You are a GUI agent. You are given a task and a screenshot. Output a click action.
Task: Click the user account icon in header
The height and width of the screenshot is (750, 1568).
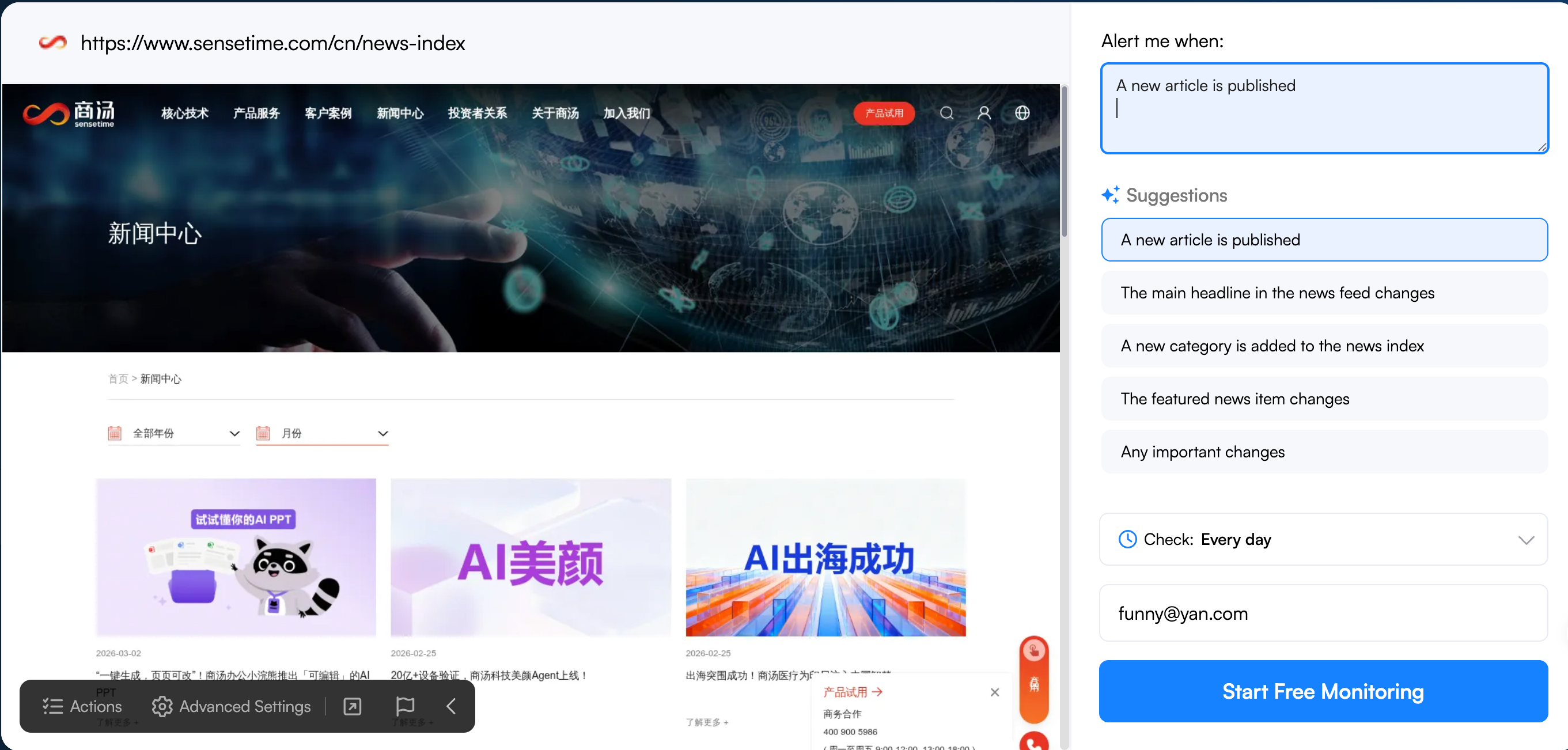[x=984, y=113]
